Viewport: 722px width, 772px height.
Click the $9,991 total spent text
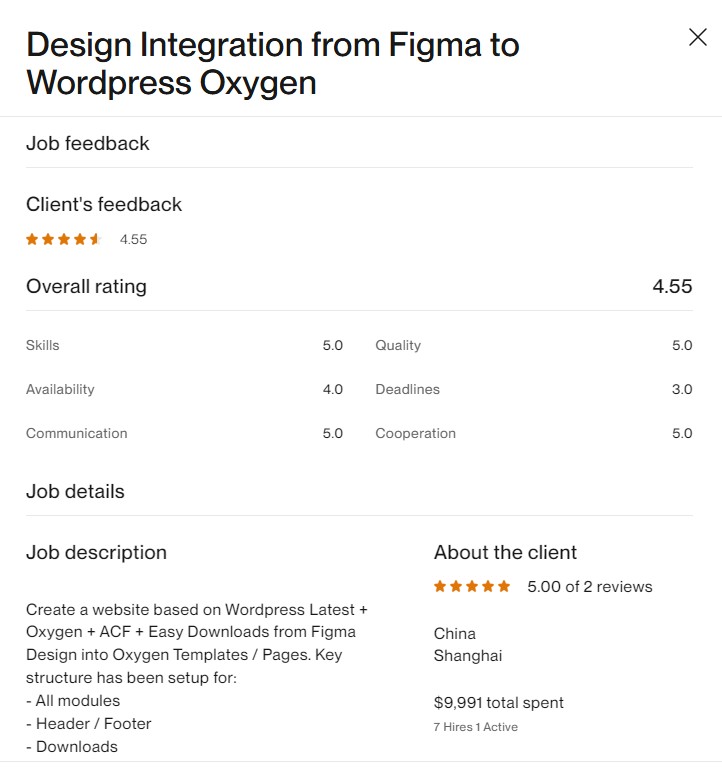pyautogui.click(x=498, y=703)
